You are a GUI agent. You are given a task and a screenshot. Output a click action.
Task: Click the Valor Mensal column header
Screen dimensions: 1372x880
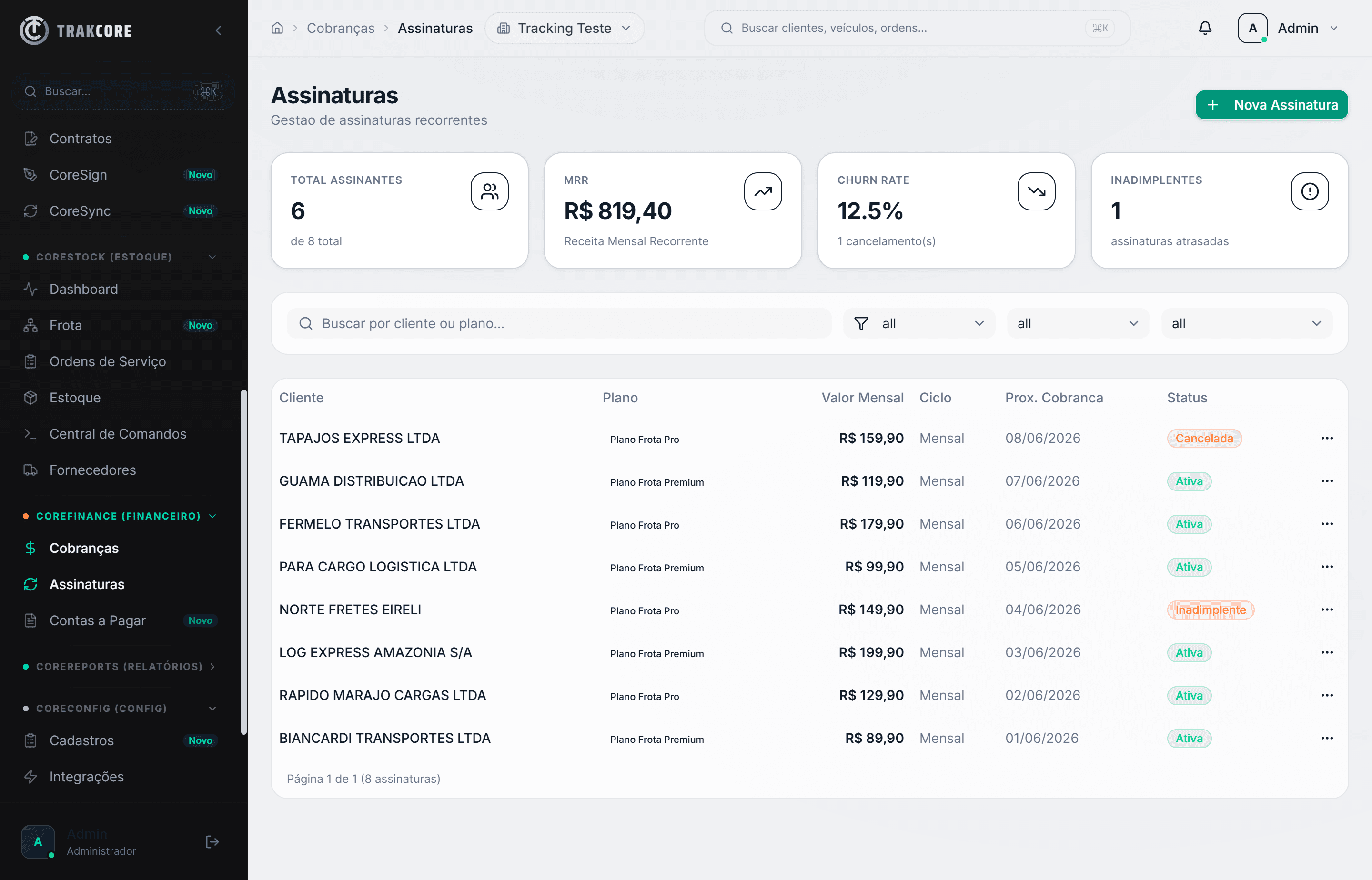tap(862, 398)
